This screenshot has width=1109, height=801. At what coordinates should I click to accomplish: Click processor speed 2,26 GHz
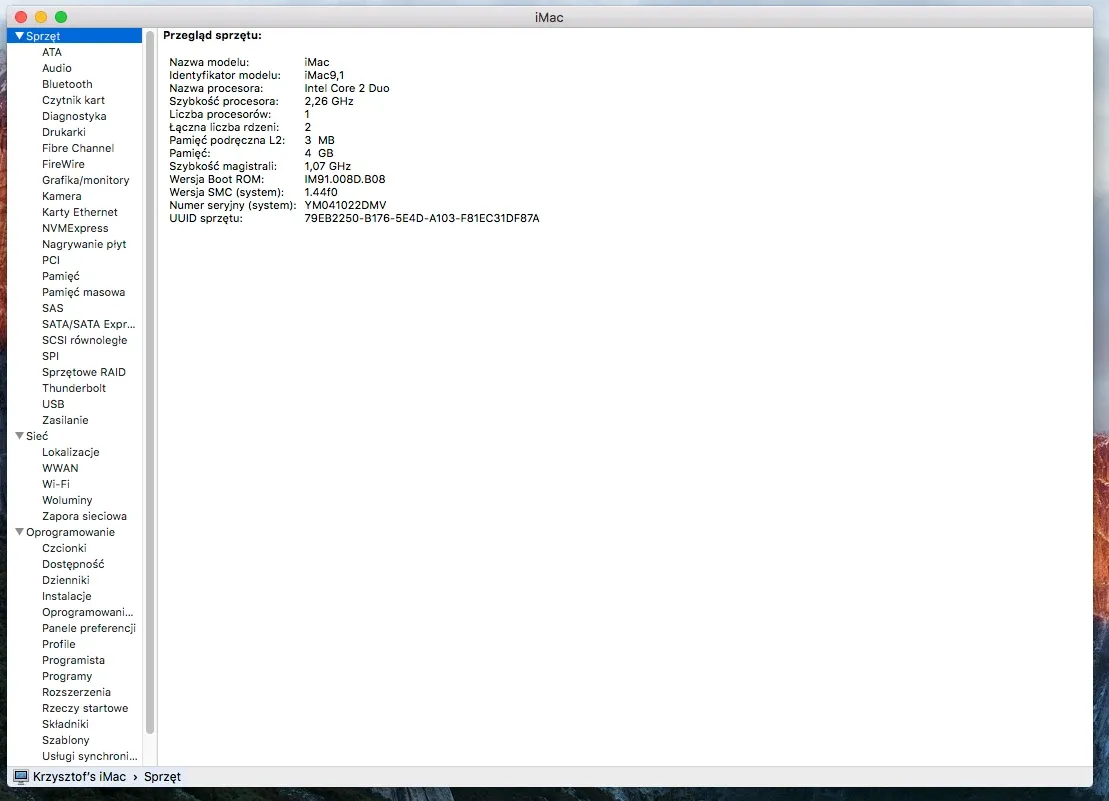[329, 101]
